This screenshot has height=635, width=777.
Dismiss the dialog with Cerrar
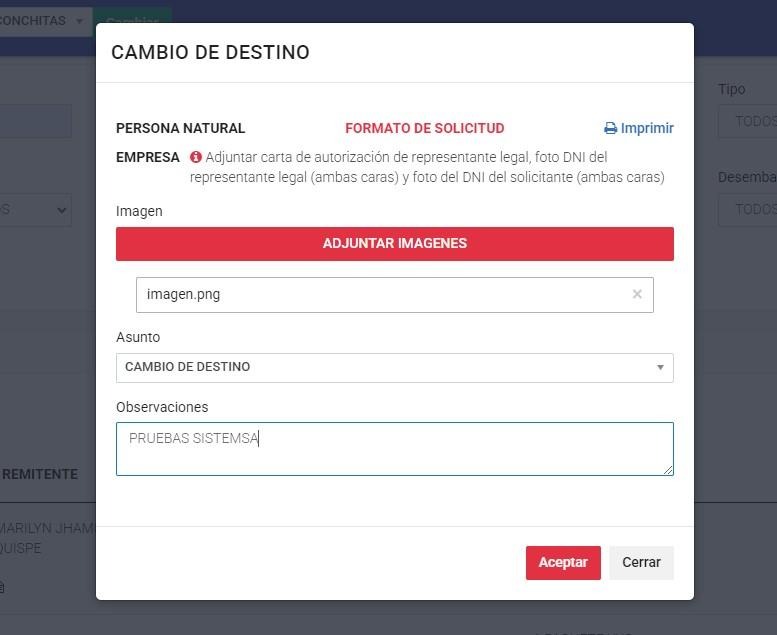(641, 563)
